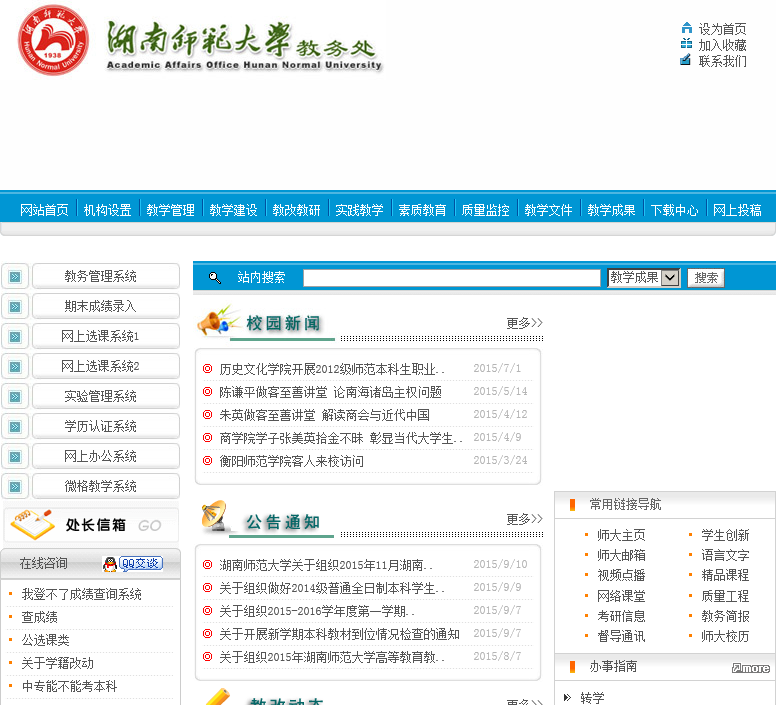Open the 教务简报 quick link

pyautogui.click(x=725, y=616)
